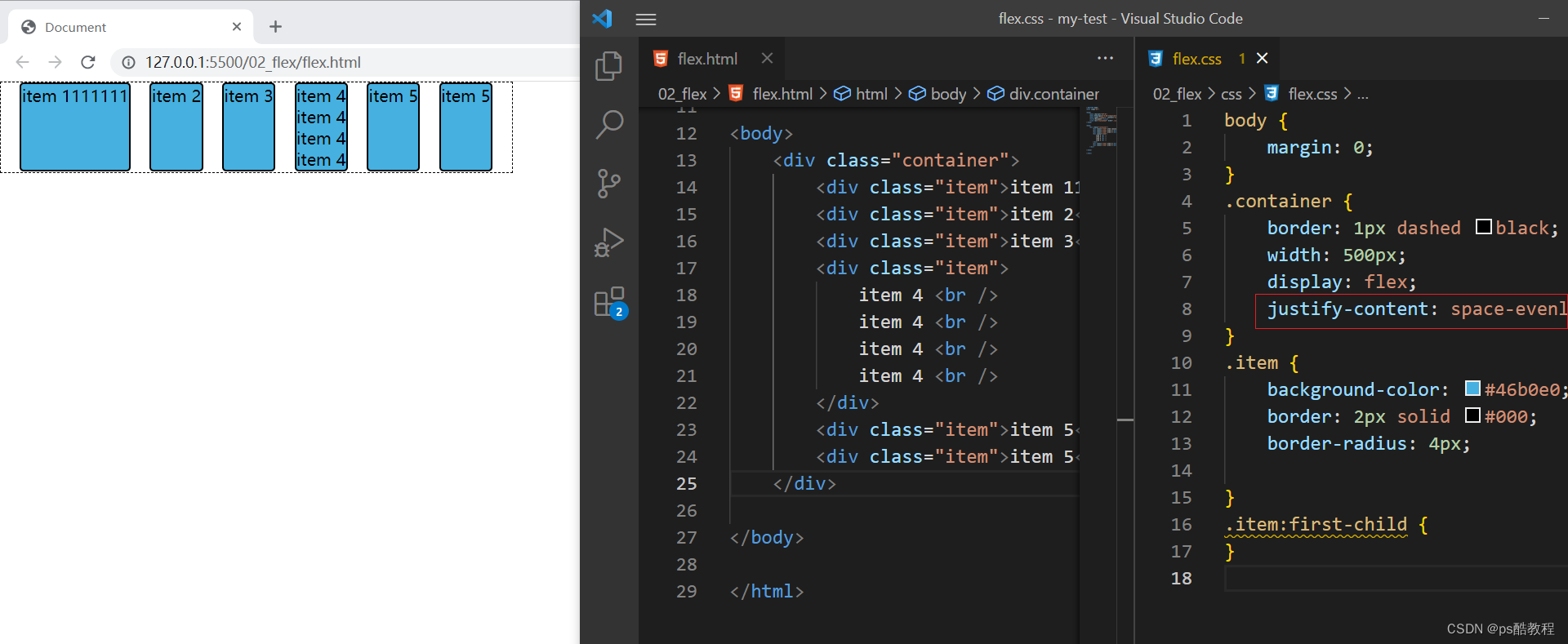
Task: Click the VS Code logo icon
Action: [x=603, y=18]
